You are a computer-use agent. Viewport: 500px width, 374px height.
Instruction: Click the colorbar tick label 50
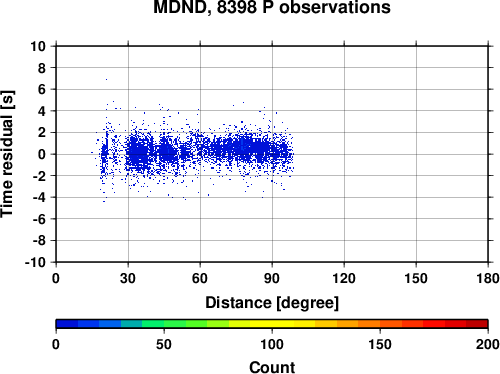[x=164, y=344]
